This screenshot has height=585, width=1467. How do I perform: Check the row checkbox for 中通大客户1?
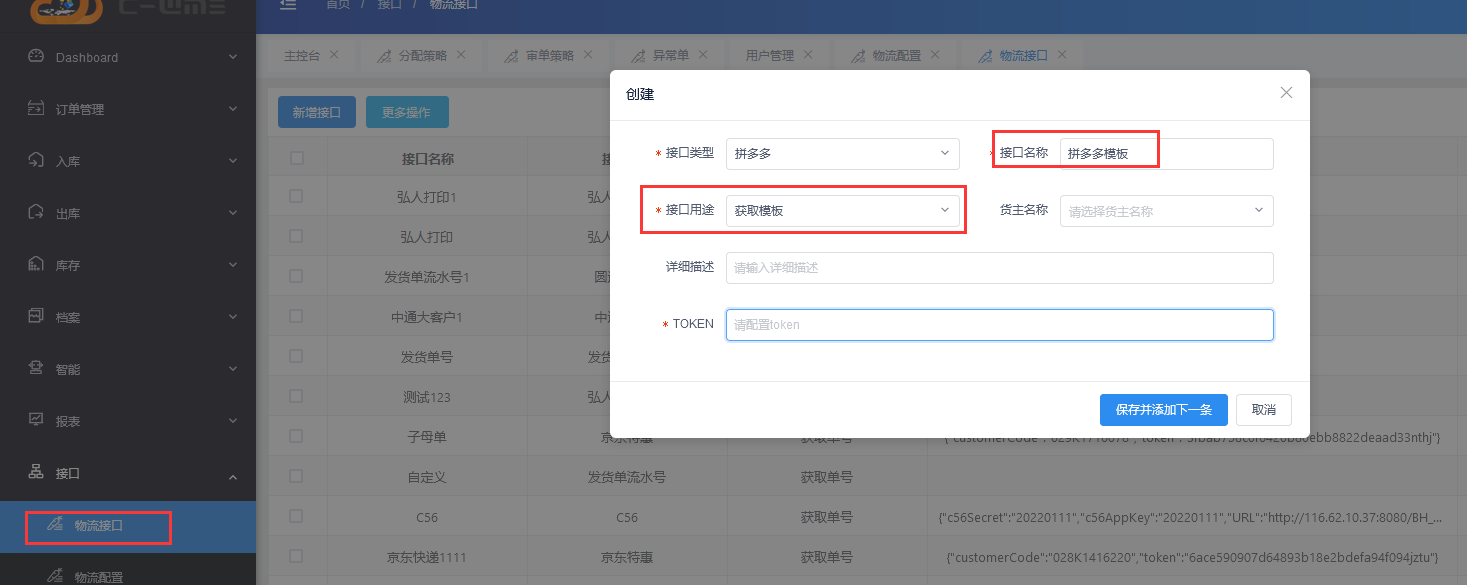click(296, 317)
